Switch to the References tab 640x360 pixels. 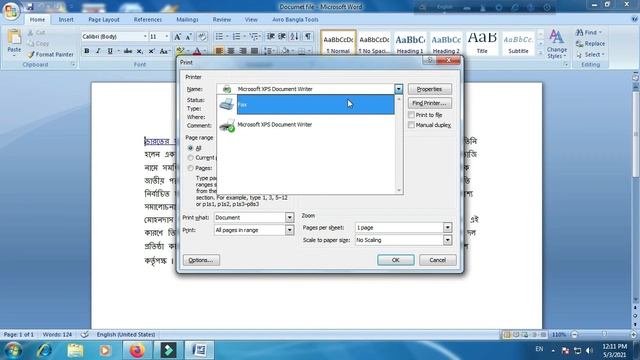(x=148, y=20)
